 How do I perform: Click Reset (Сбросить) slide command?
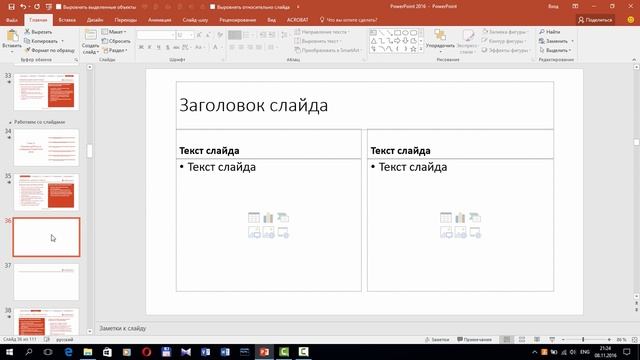[x=116, y=41]
